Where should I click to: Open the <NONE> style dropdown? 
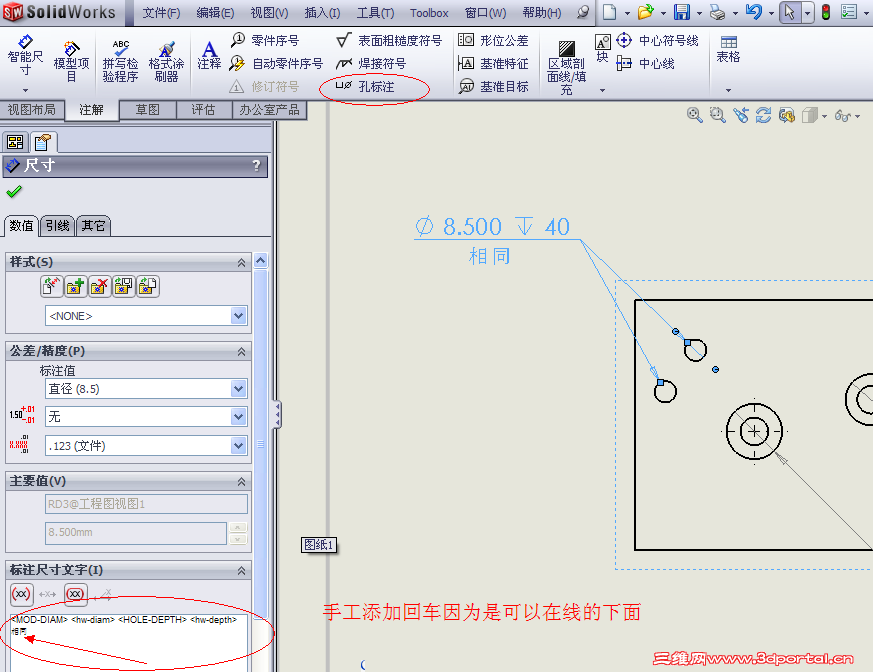(x=238, y=316)
